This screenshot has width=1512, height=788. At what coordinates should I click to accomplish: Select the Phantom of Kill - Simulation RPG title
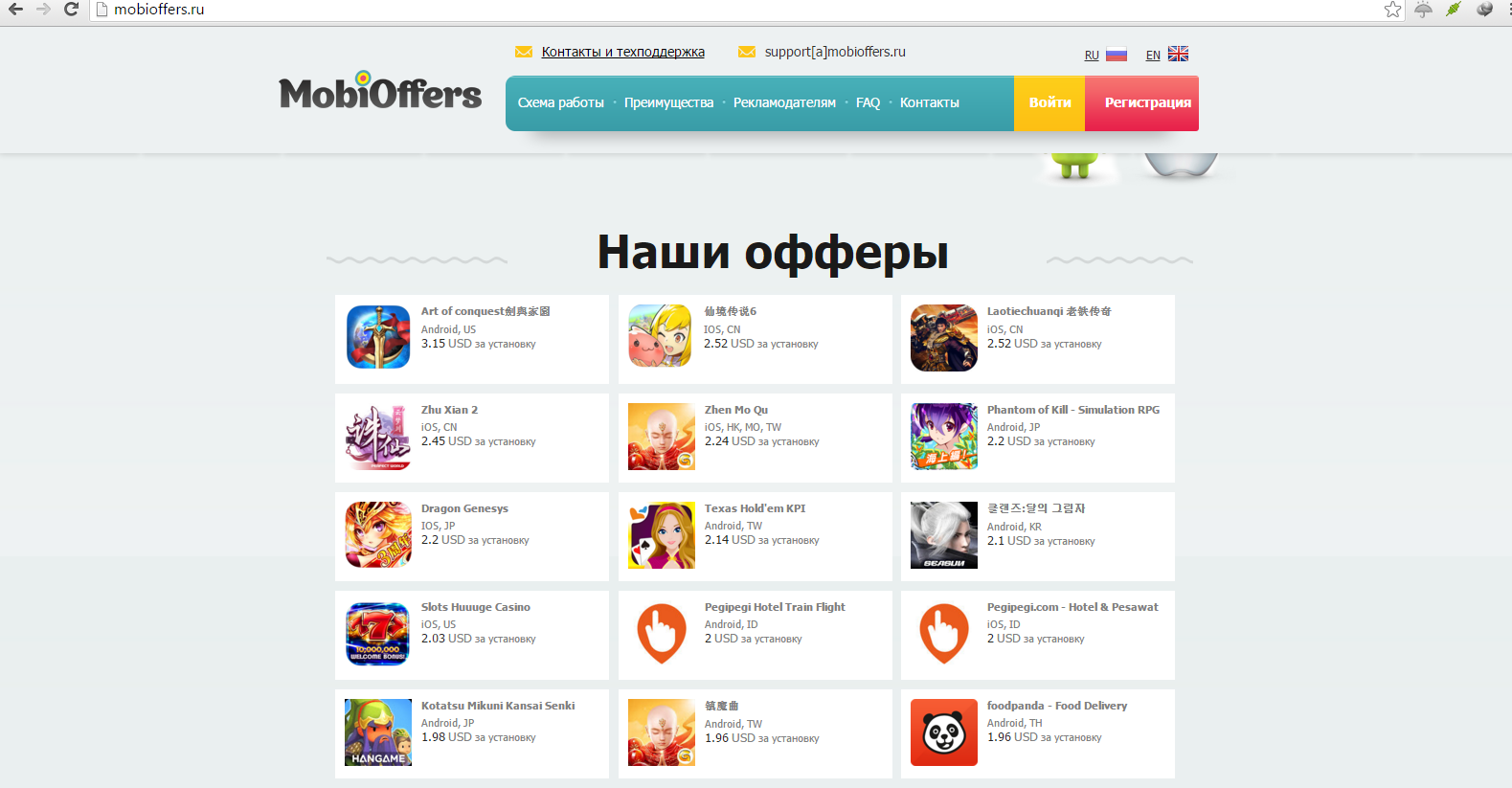1073,410
